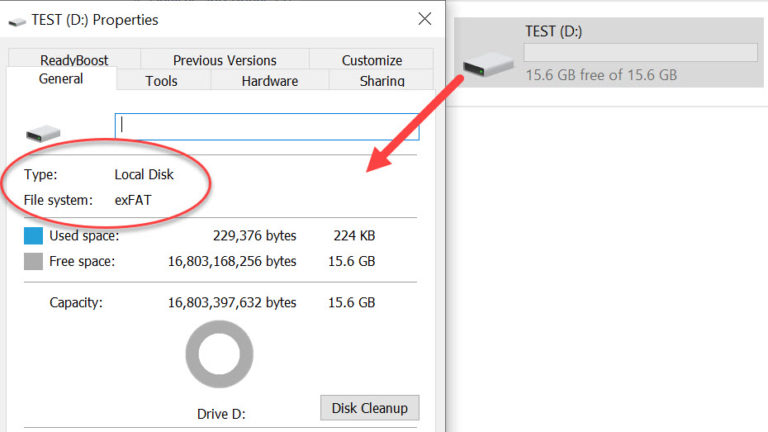Go to the Customize tab

371,60
